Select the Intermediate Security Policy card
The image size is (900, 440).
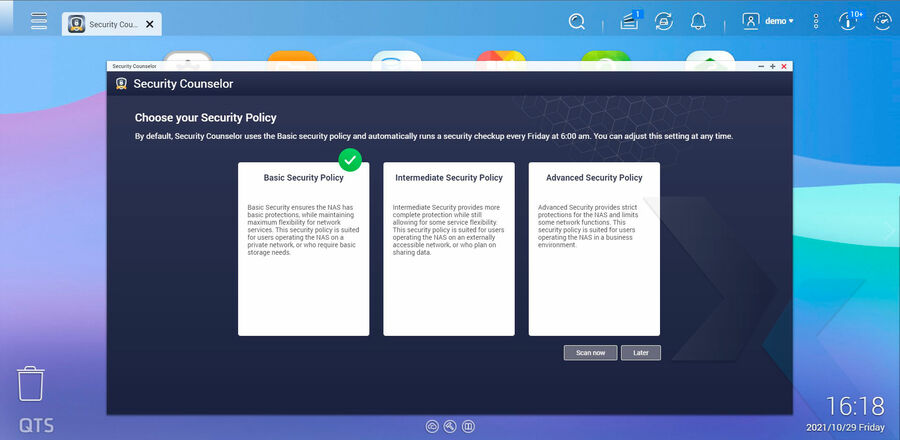click(449, 249)
